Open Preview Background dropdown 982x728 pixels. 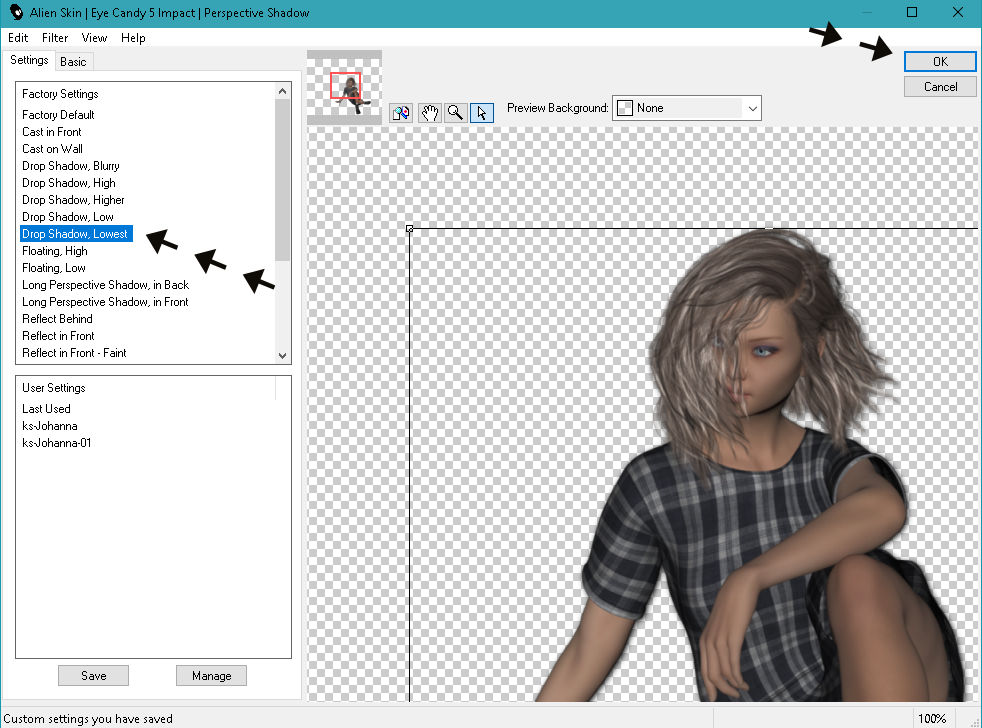pos(686,108)
